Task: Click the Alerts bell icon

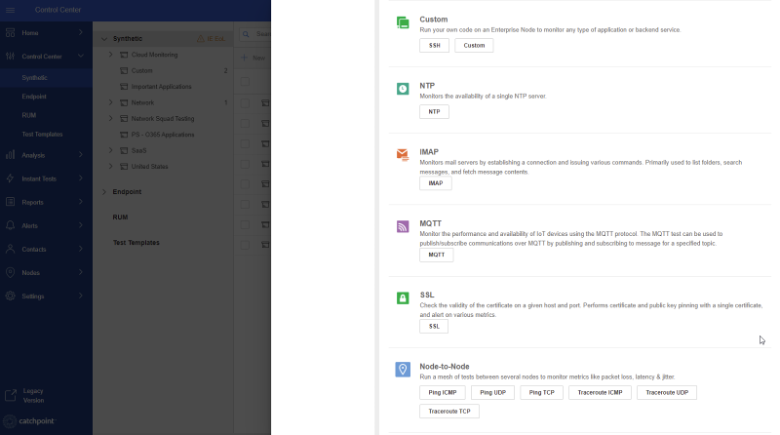Action: (10, 225)
